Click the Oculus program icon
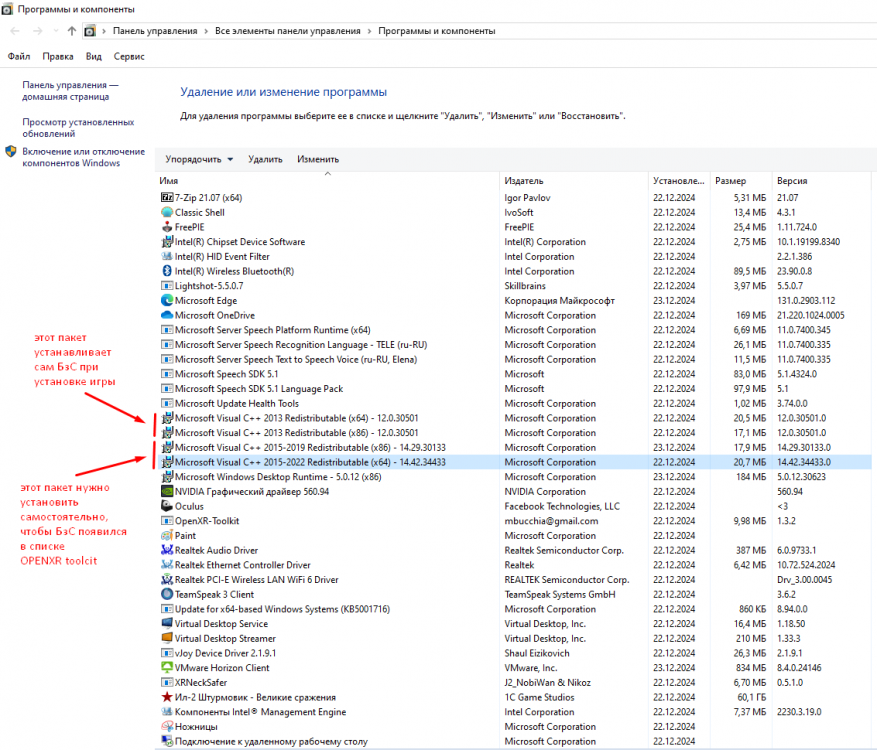The width and height of the screenshot is (877, 750). 167,506
